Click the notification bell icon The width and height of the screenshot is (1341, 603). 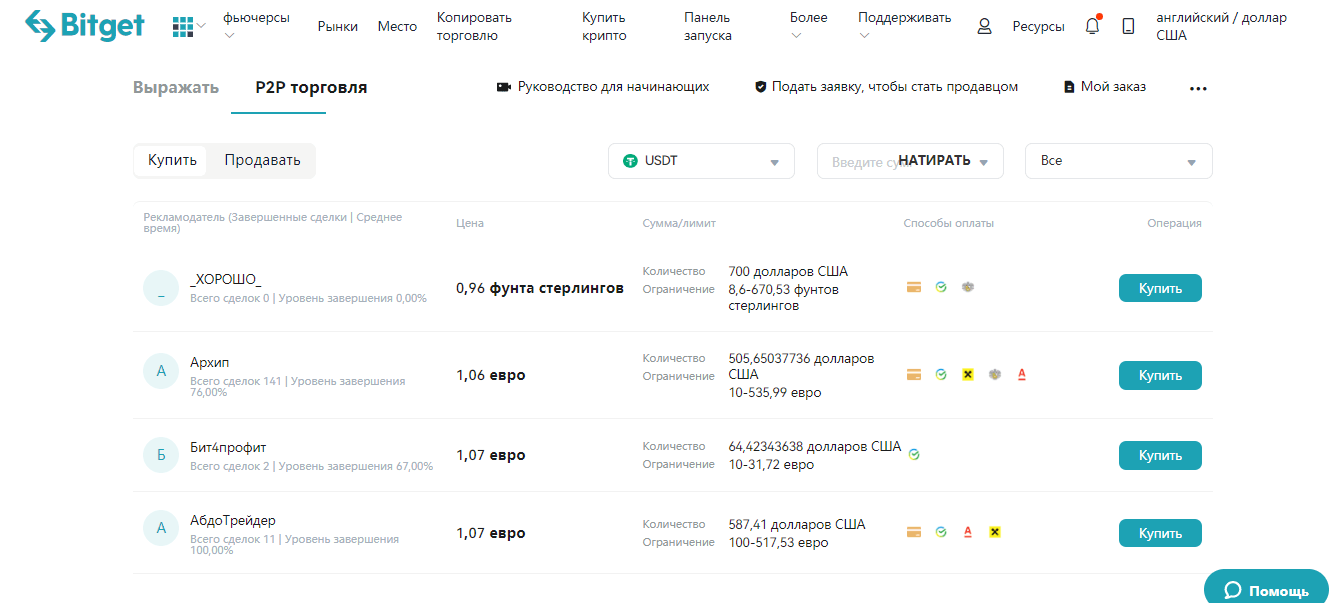[1092, 27]
